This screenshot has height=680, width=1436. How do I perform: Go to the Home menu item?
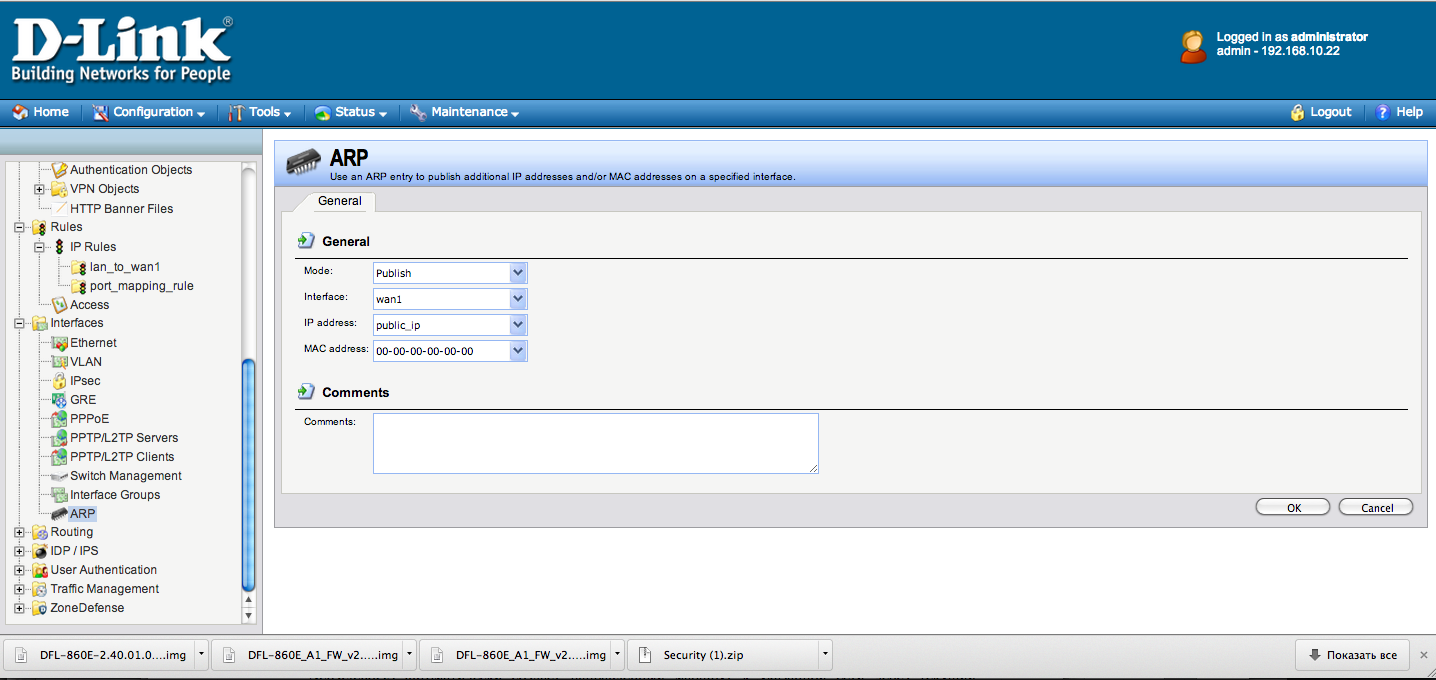[x=41, y=112]
